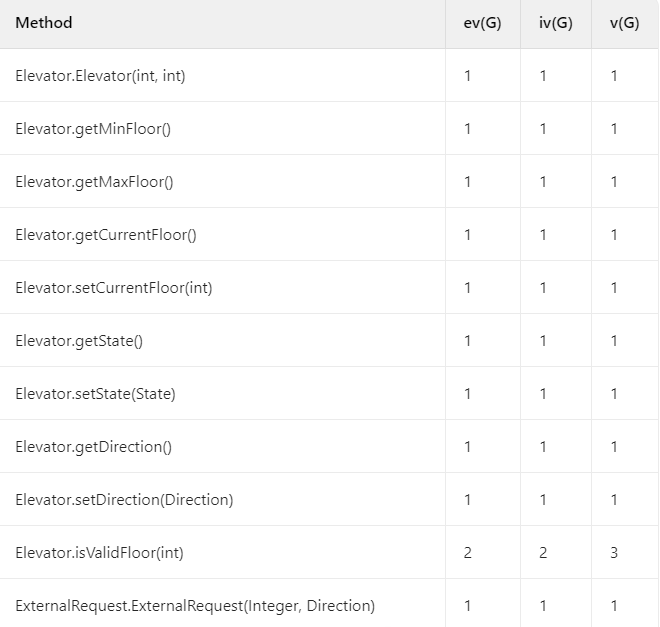Click the Elevator.setDirection(Direction) method name
The image size is (660, 627).
click(124, 500)
